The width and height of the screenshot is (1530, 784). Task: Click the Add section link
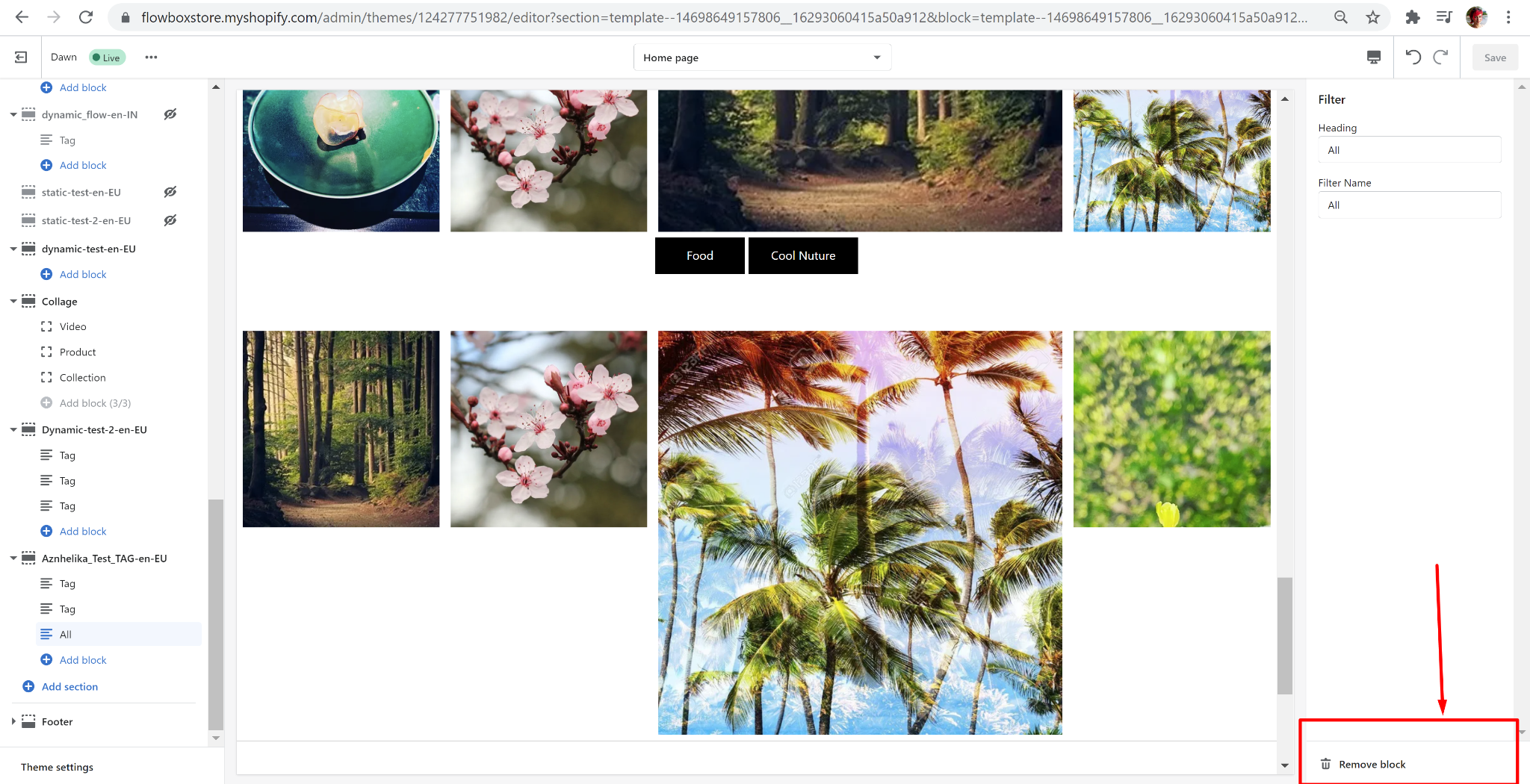tap(69, 686)
